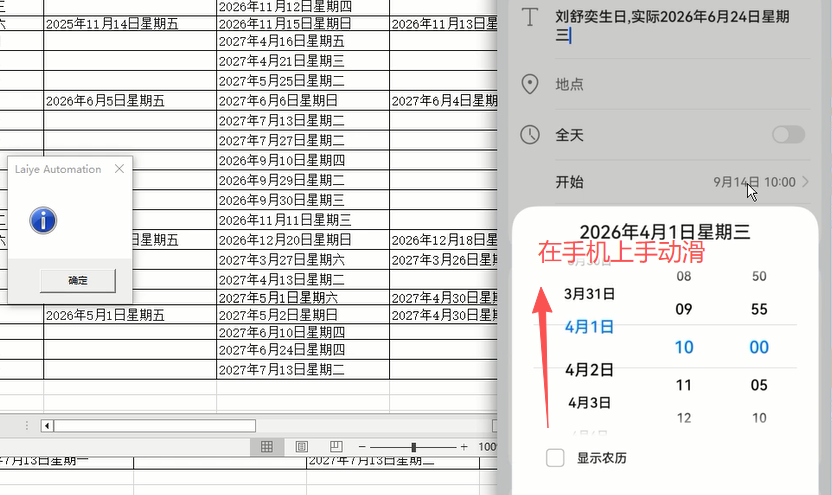Click the clock icon beside 全天

click(x=530, y=135)
